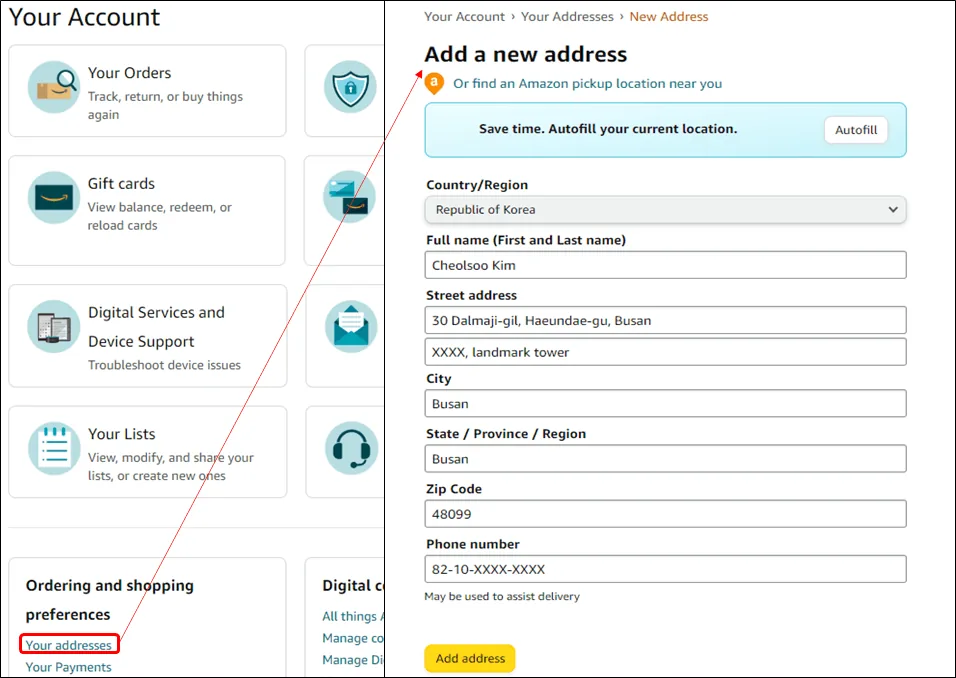
Task: Open the Your Lists card title
Action: [121, 434]
